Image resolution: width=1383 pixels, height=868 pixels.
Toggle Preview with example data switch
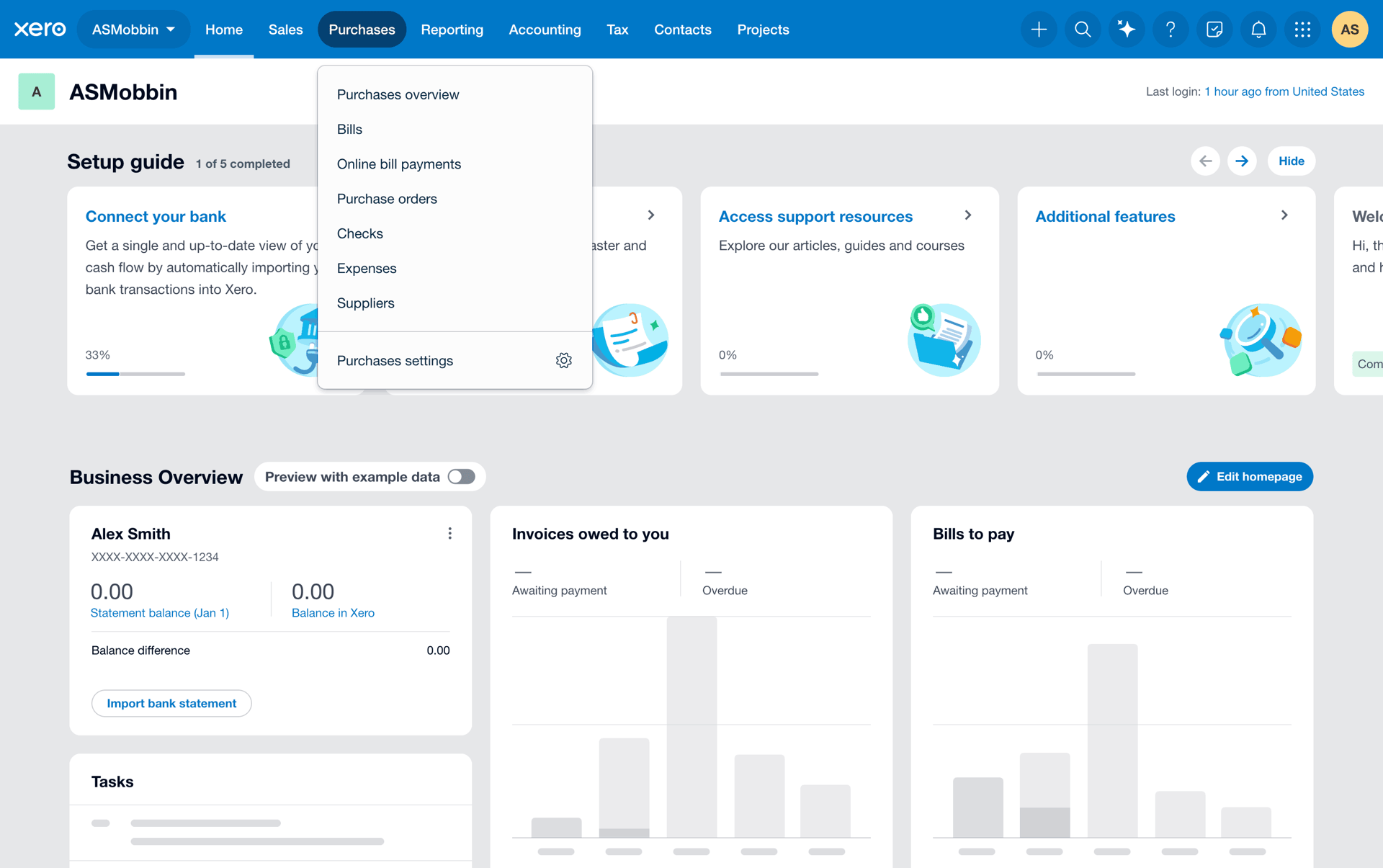pos(462,477)
